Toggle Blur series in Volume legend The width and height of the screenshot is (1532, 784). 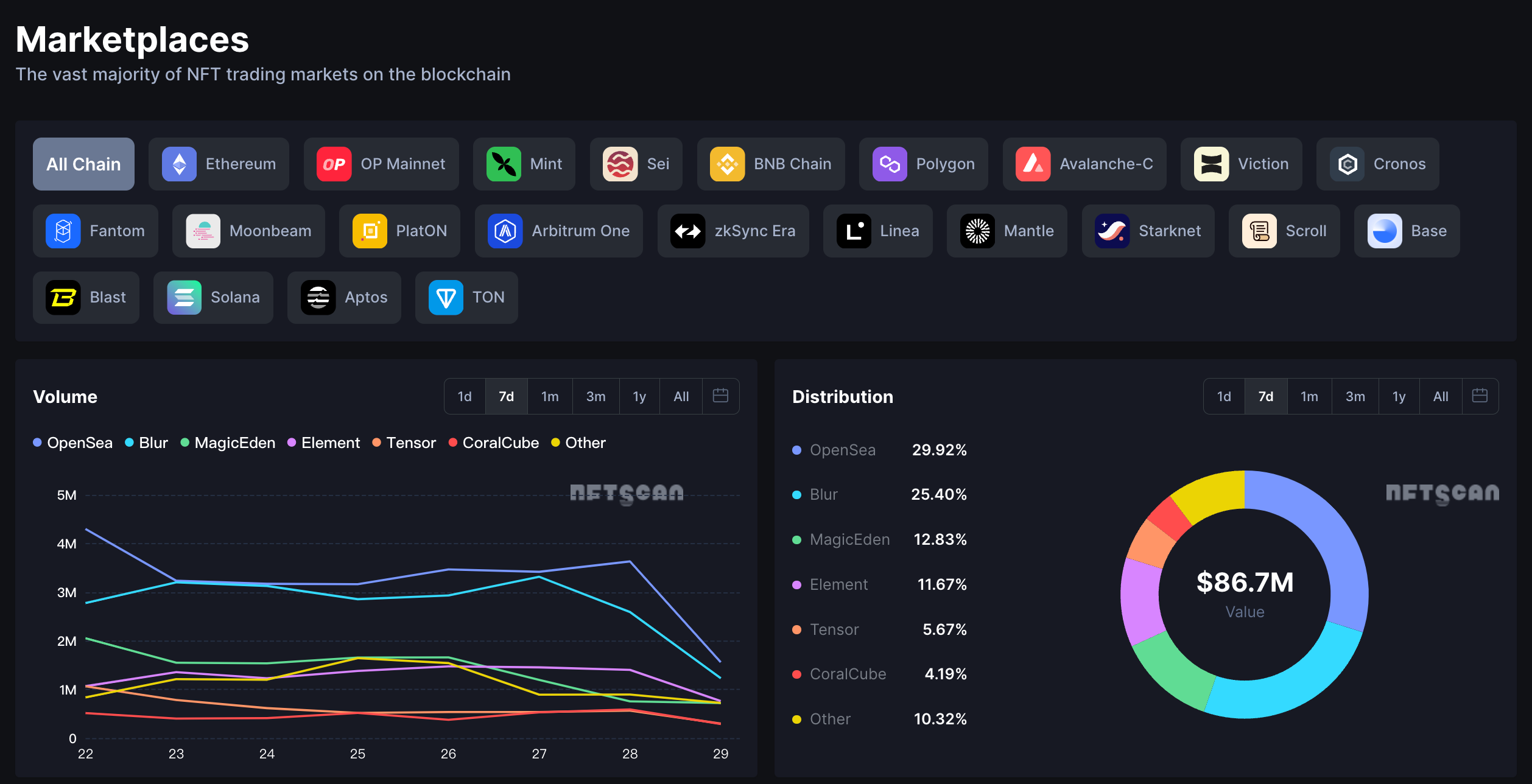click(x=146, y=443)
